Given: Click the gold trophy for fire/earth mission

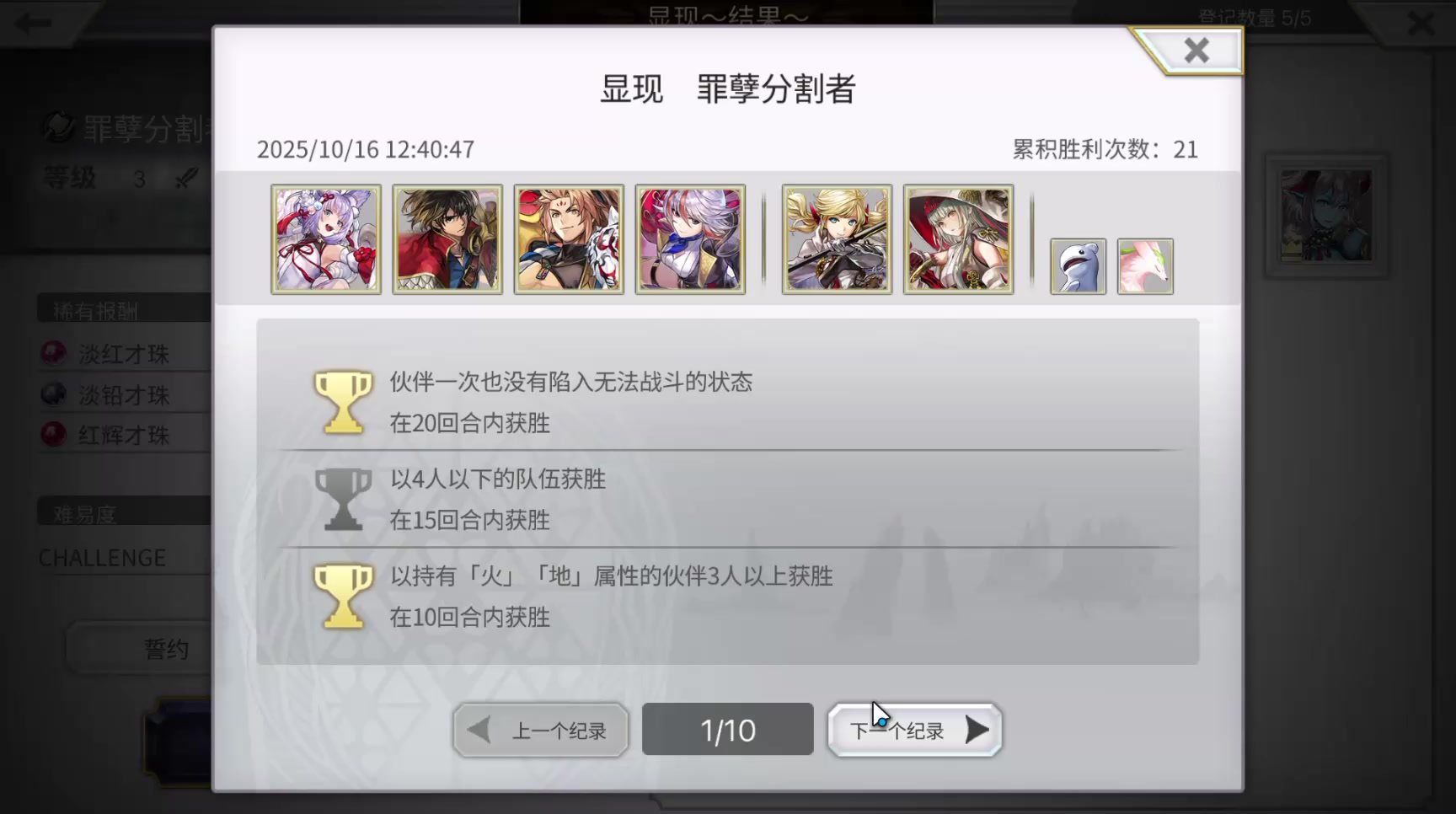Looking at the screenshot, I should coord(343,596).
